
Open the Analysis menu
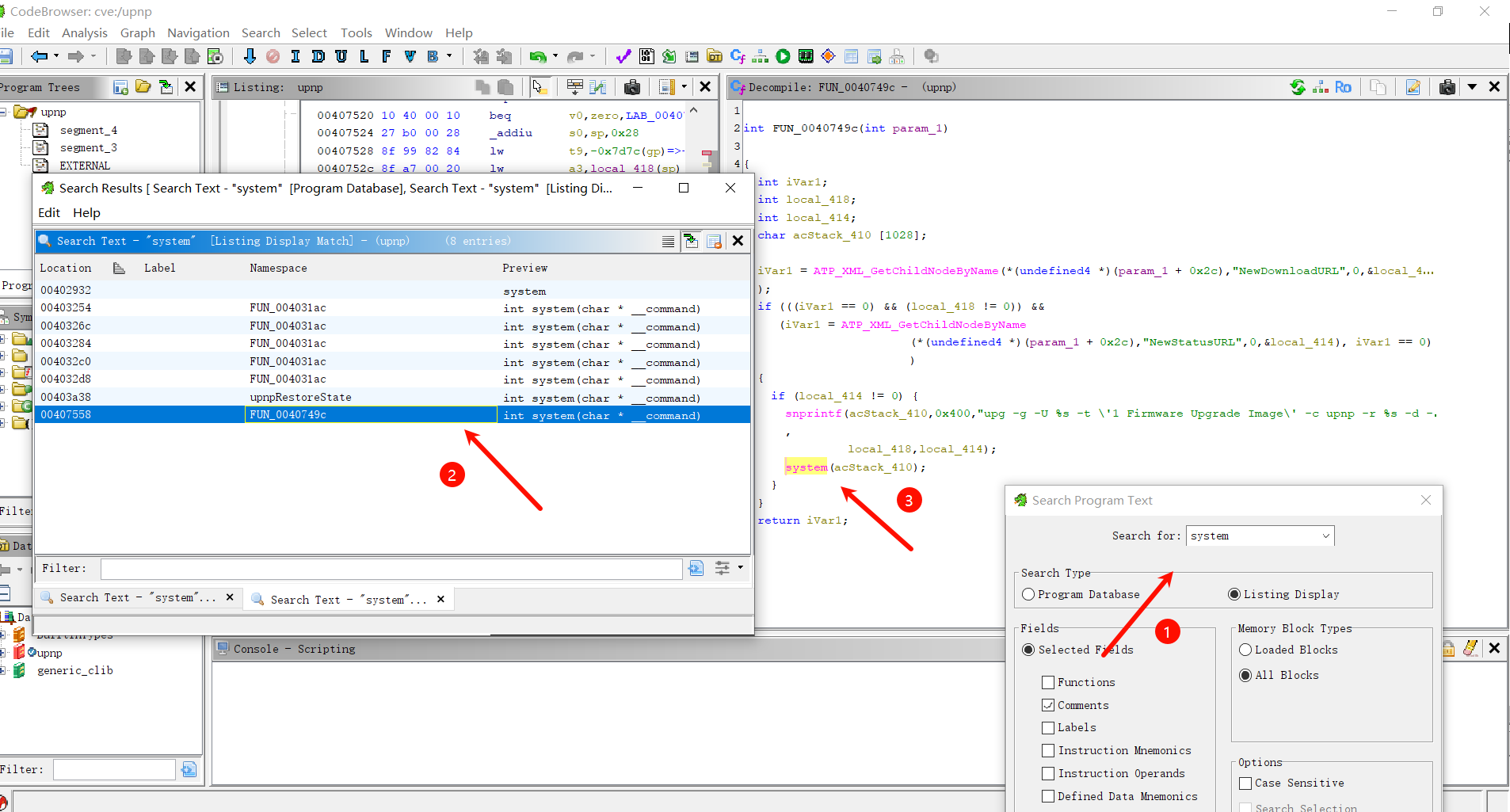pyautogui.click(x=85, y=32)
